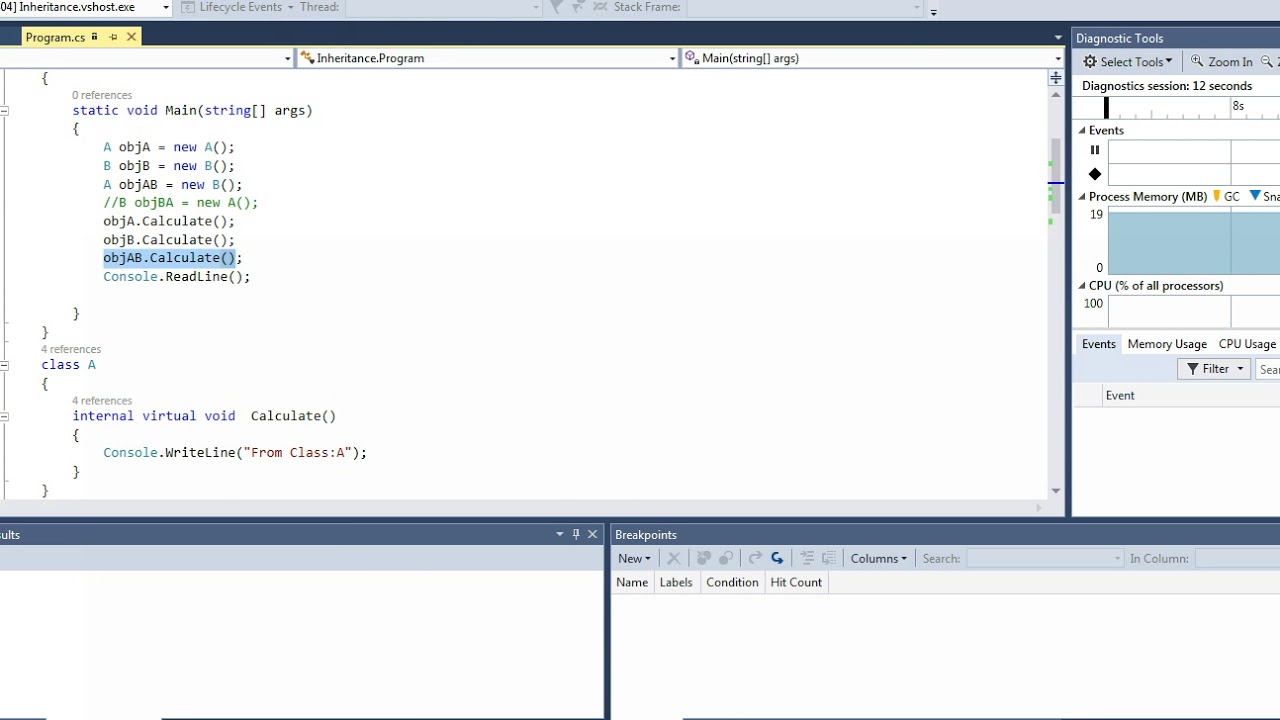
Task: Click the Snapshot legend marker
Action: click(1255, 196)
